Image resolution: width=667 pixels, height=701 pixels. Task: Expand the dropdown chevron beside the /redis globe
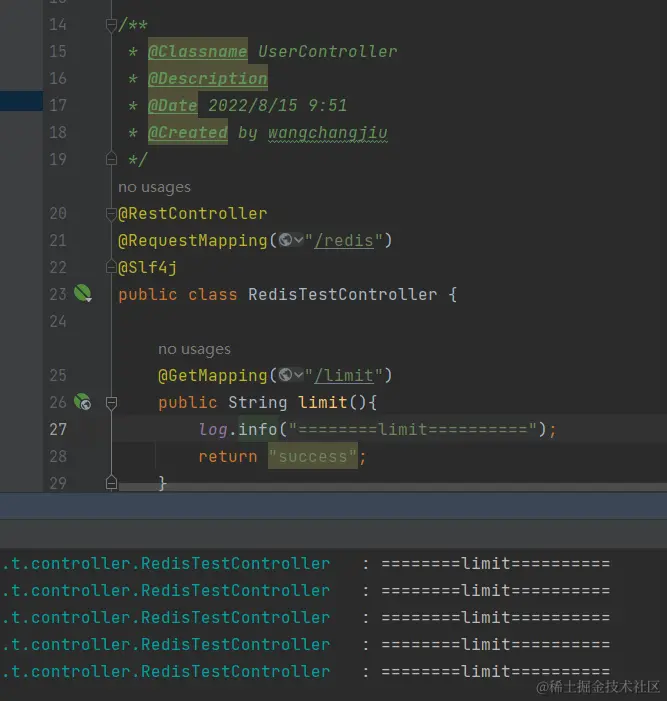(x=298, y=241)
